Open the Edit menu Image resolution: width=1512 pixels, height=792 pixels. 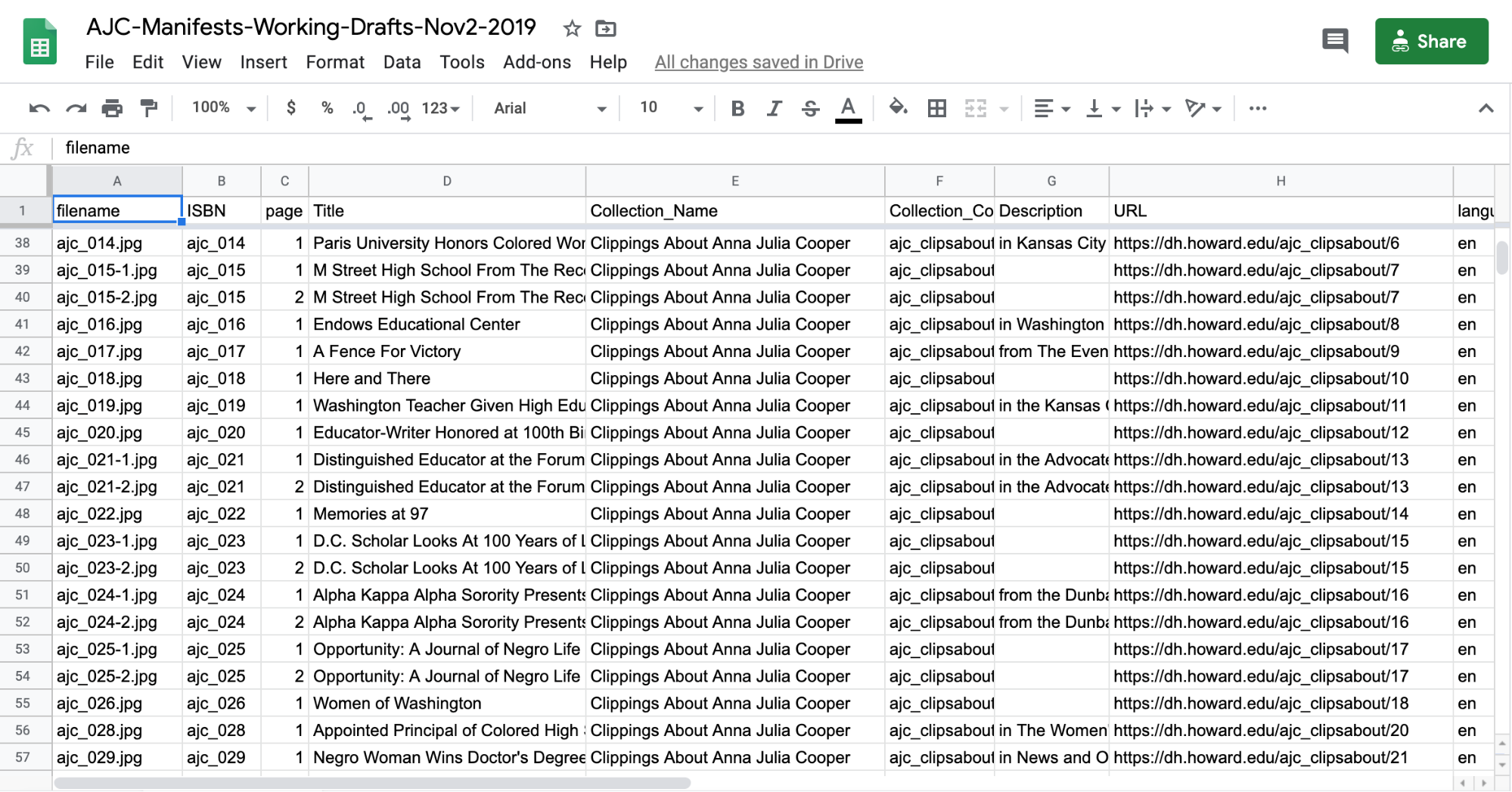[x=147, y=62]
